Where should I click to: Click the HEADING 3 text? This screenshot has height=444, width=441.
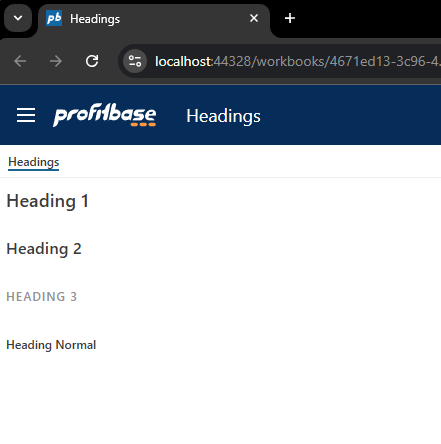pos(42,296)
